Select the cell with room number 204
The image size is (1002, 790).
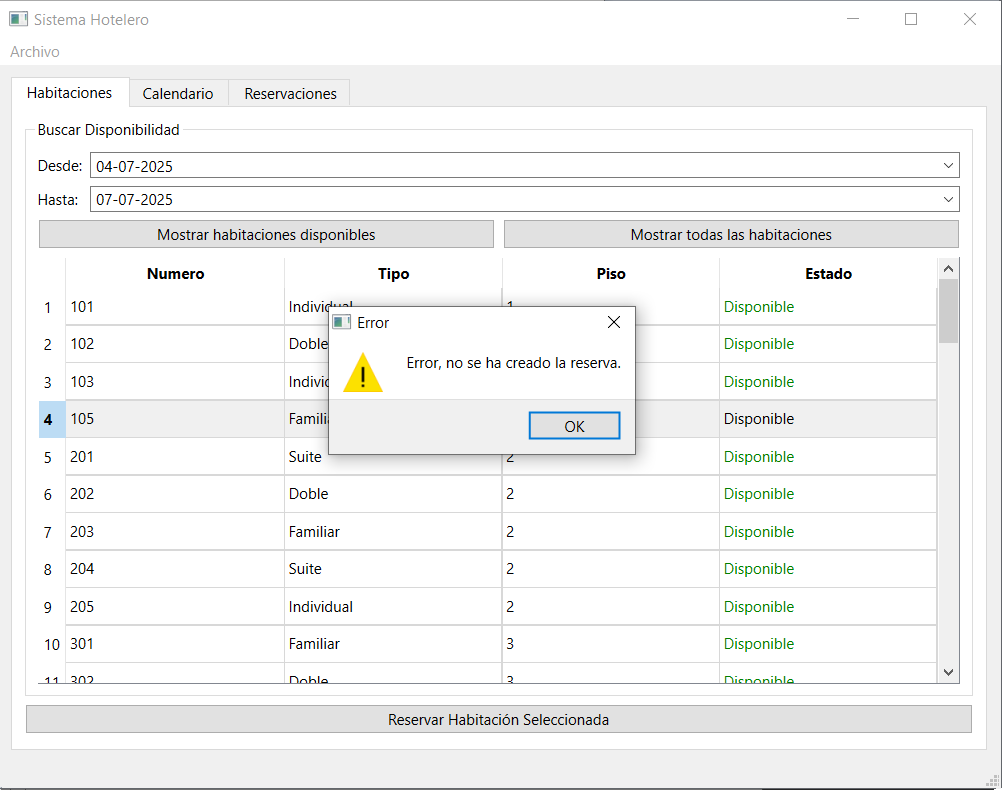click(174, 569)
